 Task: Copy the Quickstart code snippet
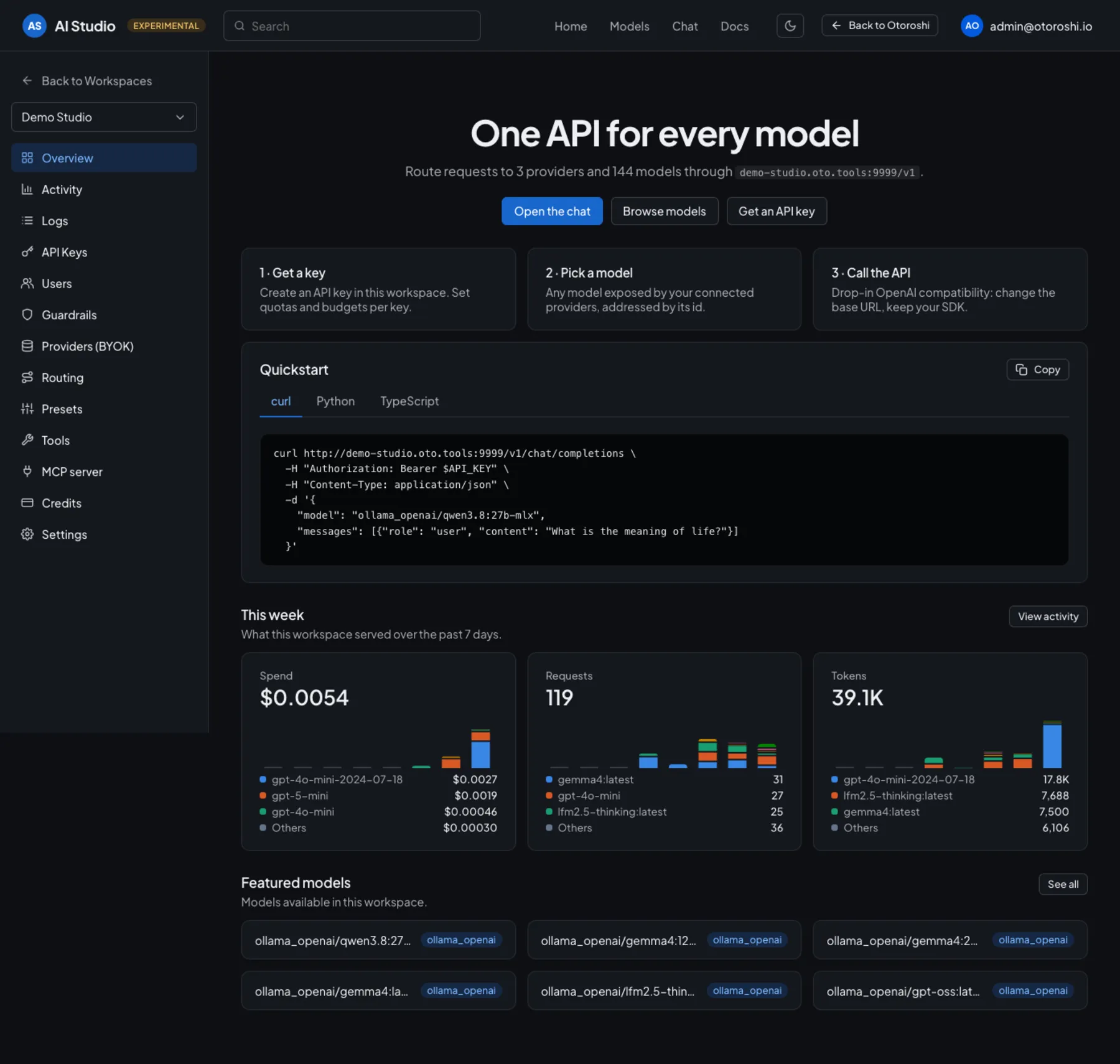(1037, 370)
